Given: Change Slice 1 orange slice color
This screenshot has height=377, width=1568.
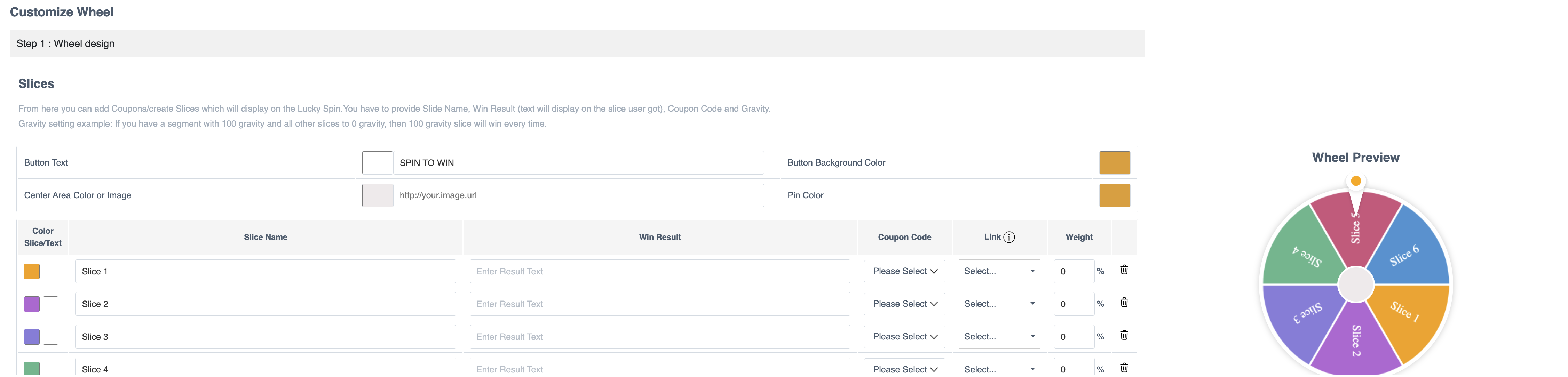Looking at the screenshot, I should (32, 271).
